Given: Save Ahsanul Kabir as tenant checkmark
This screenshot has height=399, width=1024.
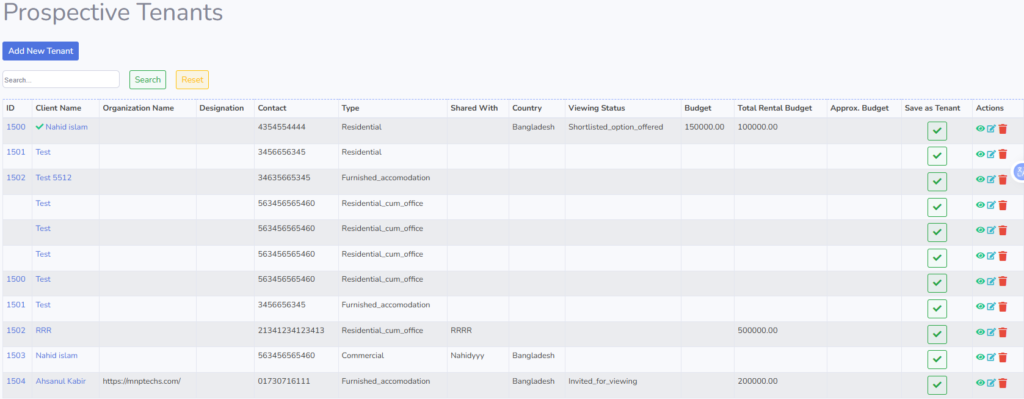Looking at the screenshot, I should coord(936,385).
